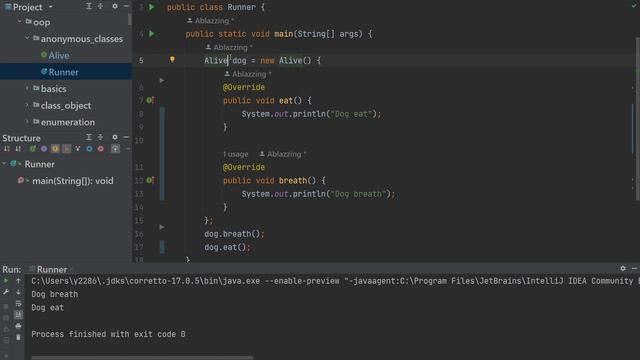Collapse all in Structure panel header
640x360 pixels.
coord(100,137)
